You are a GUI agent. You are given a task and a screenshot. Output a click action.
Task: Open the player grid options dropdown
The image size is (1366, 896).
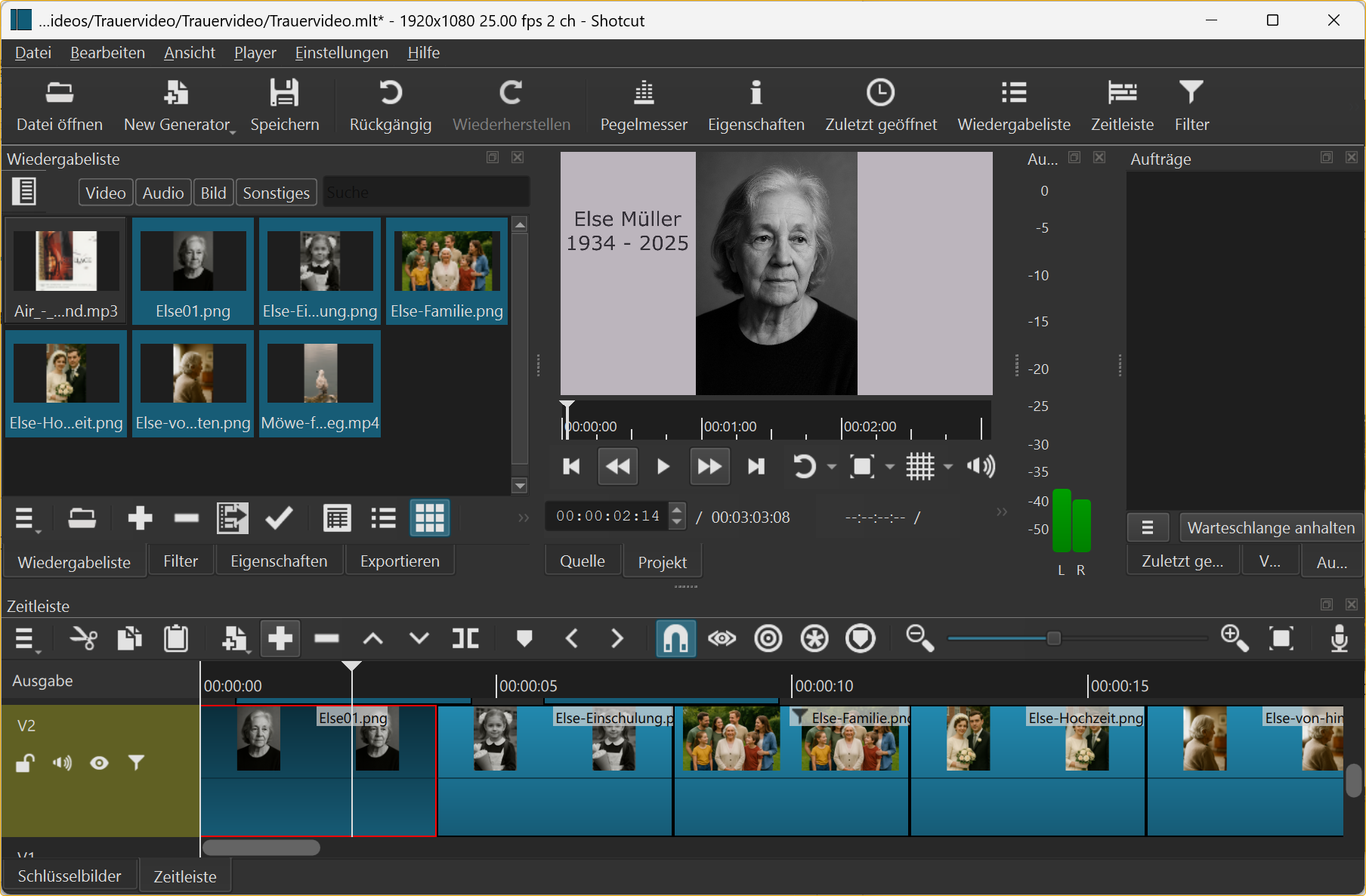[948, 467]
